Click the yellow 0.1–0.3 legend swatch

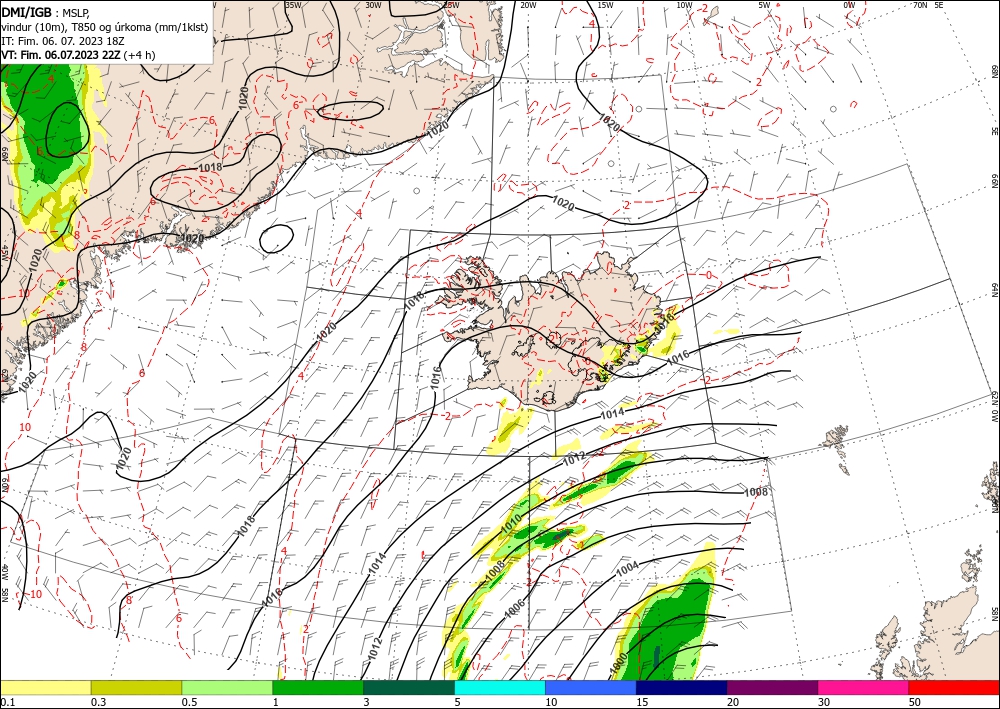(x=45, y=687)
